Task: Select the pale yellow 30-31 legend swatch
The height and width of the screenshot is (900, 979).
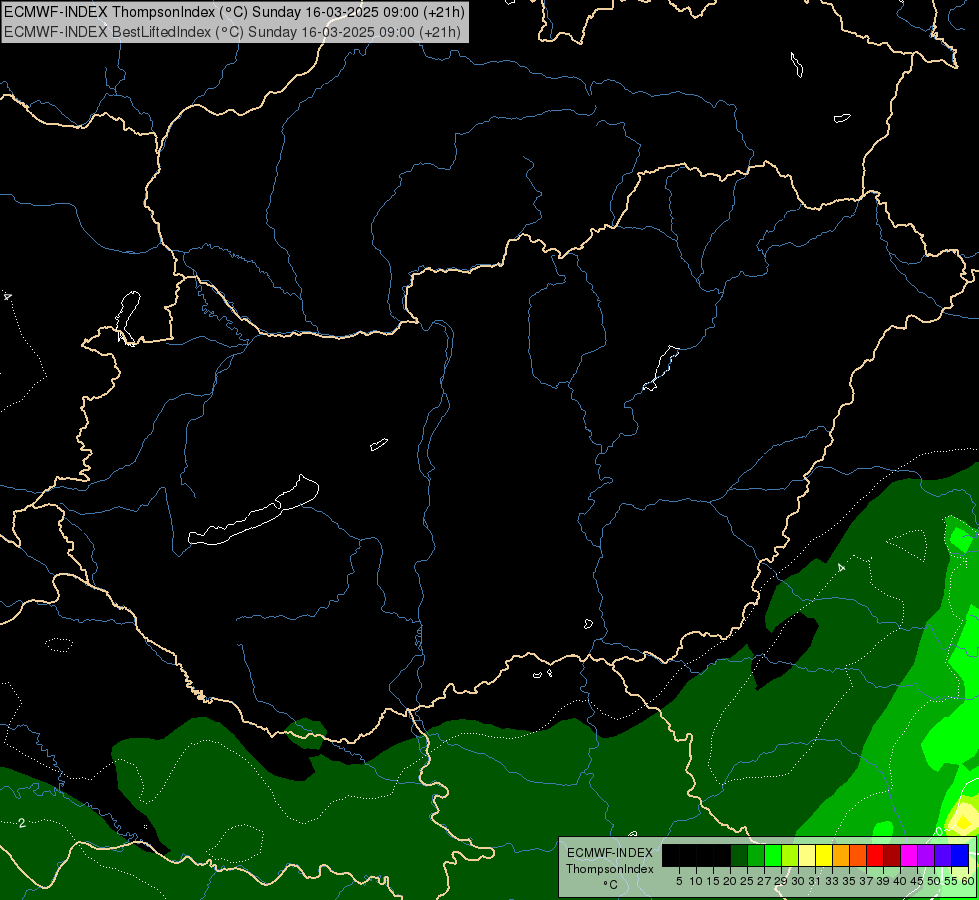Action: pyautogui.click(x=807, y=855)
